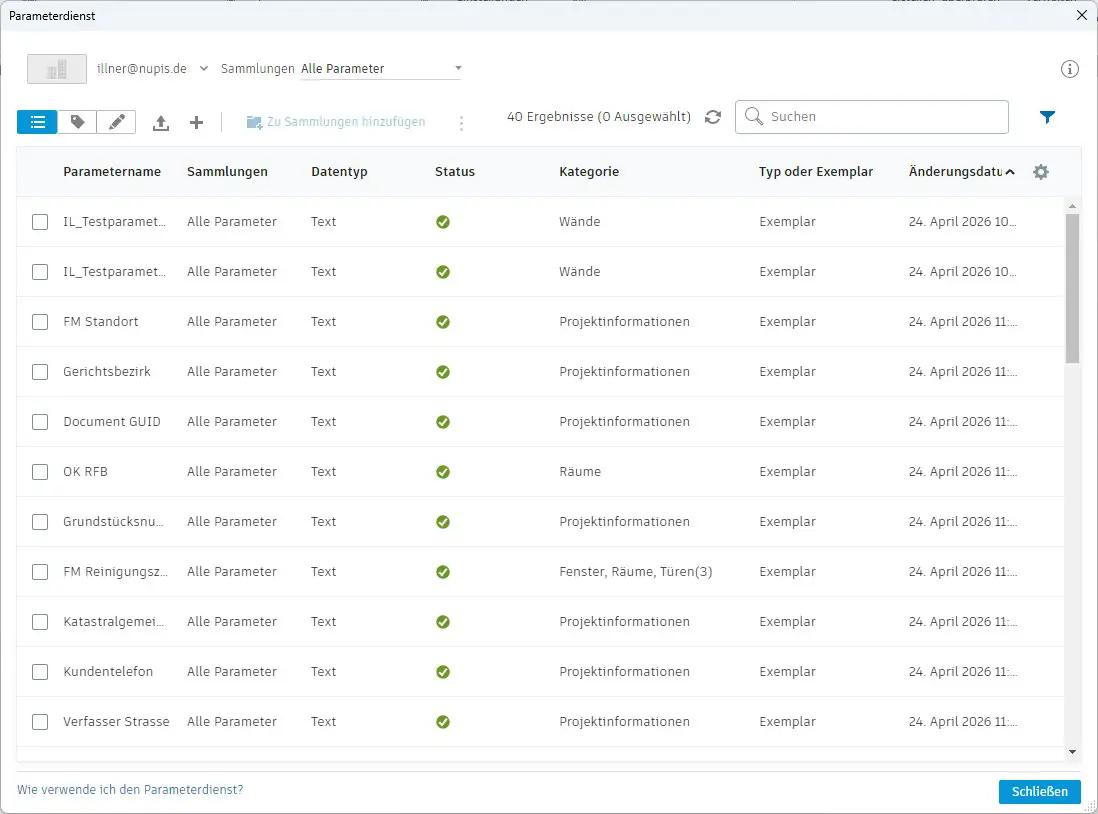Open 'Wie verwende ich den Parameterdienst?' link
Screen dimensions: 1098x814
pos(130,789)
